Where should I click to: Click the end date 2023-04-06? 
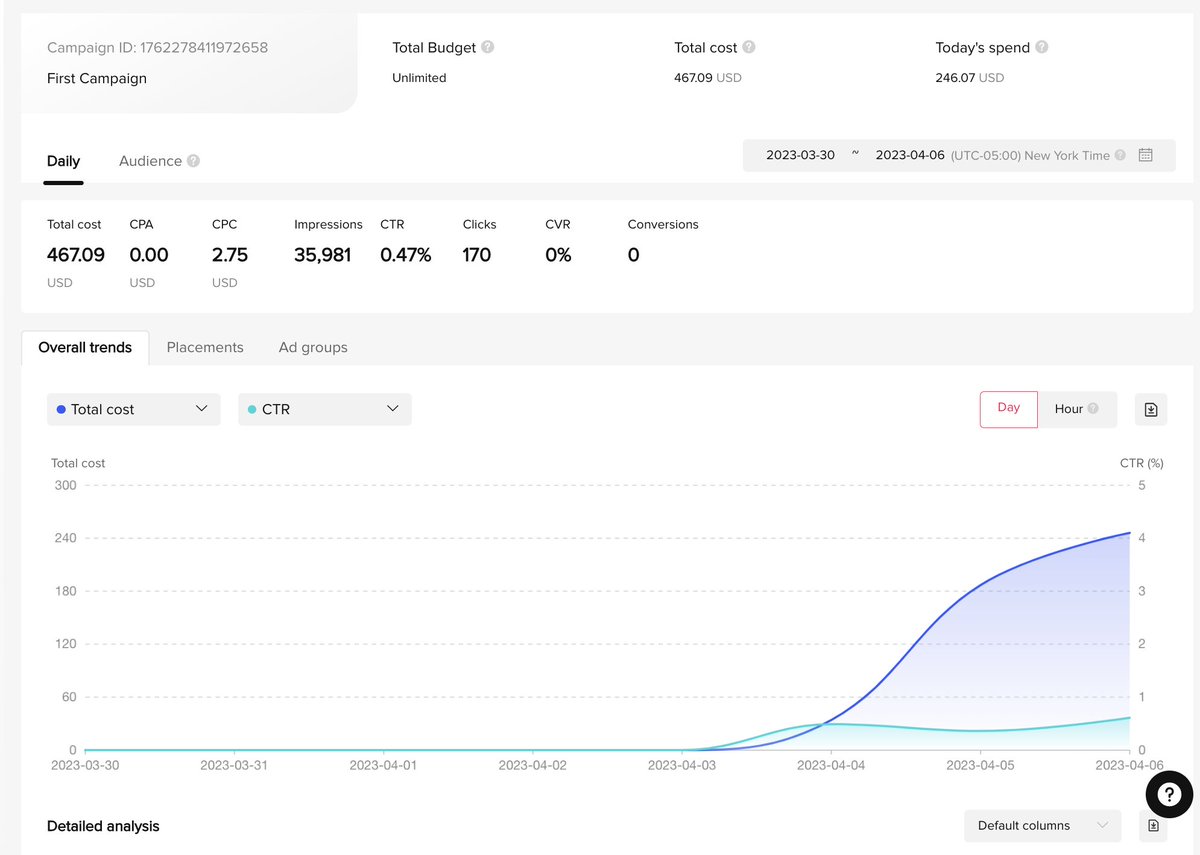(x=910, y=155)
